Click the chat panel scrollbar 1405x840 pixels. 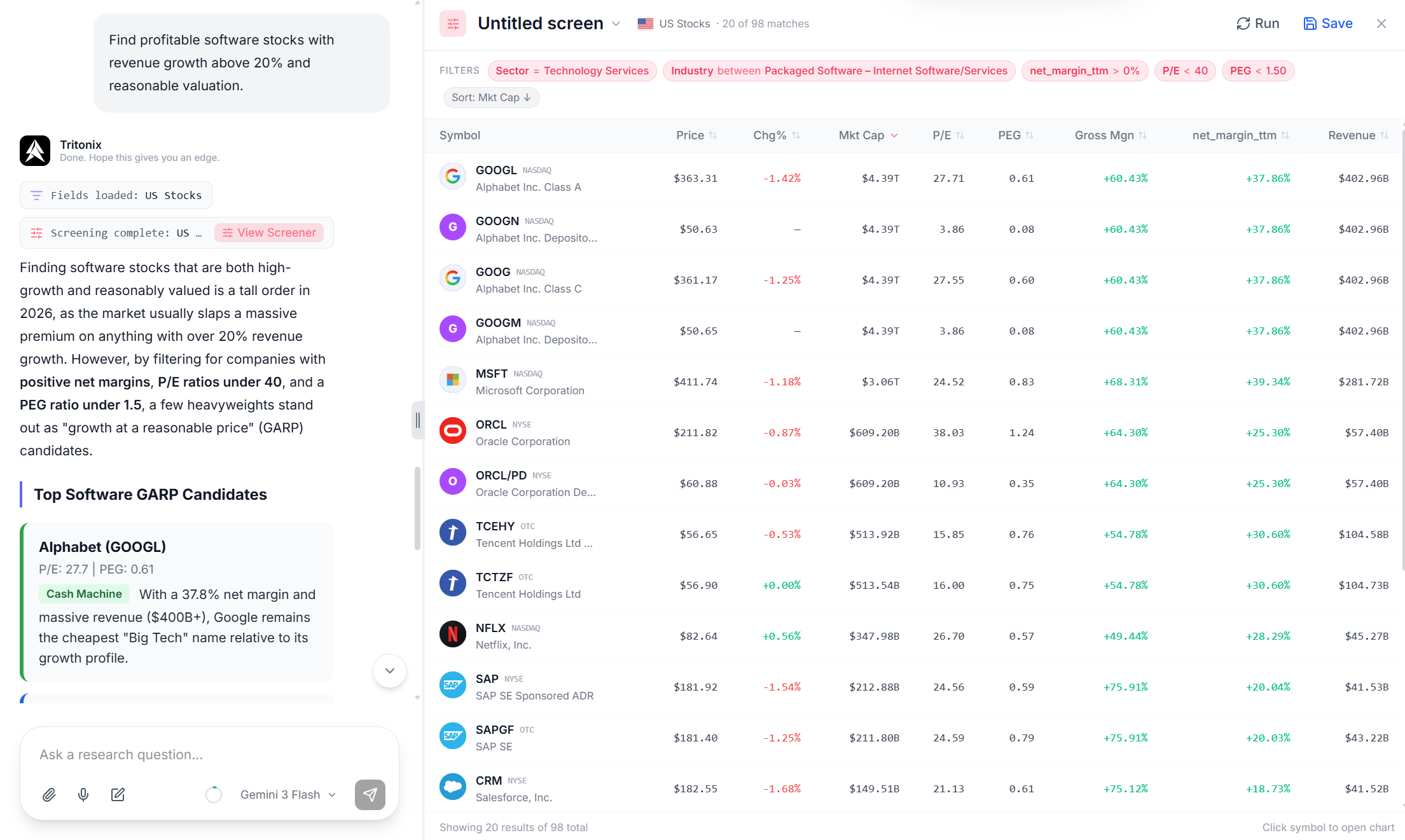click(x=417, y=509)
